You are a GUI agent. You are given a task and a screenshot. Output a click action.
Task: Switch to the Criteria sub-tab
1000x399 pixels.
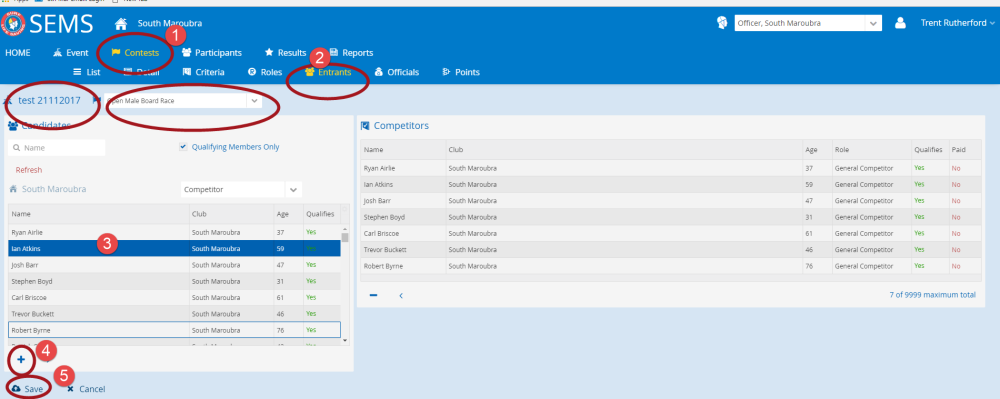pyautogui.click(x=203, y=72)
